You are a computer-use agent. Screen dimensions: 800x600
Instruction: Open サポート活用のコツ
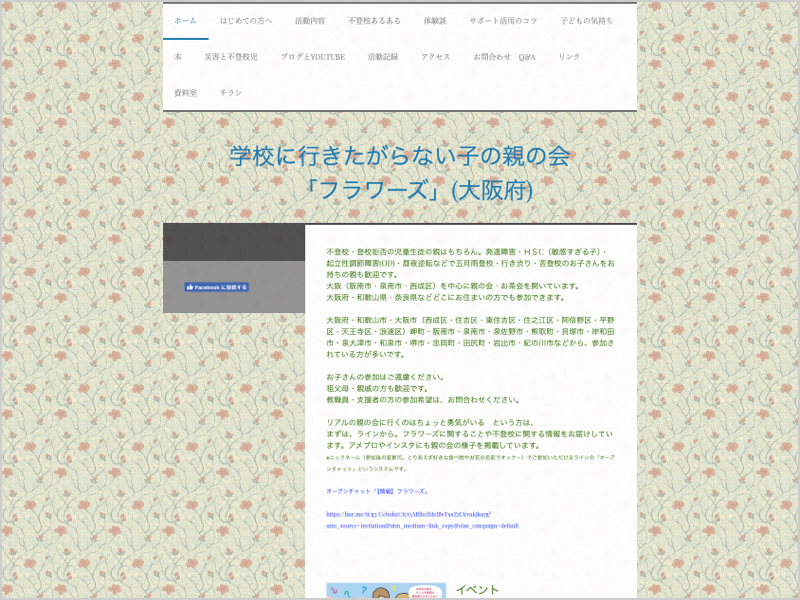pyautogui.click(x=502, y=21)
